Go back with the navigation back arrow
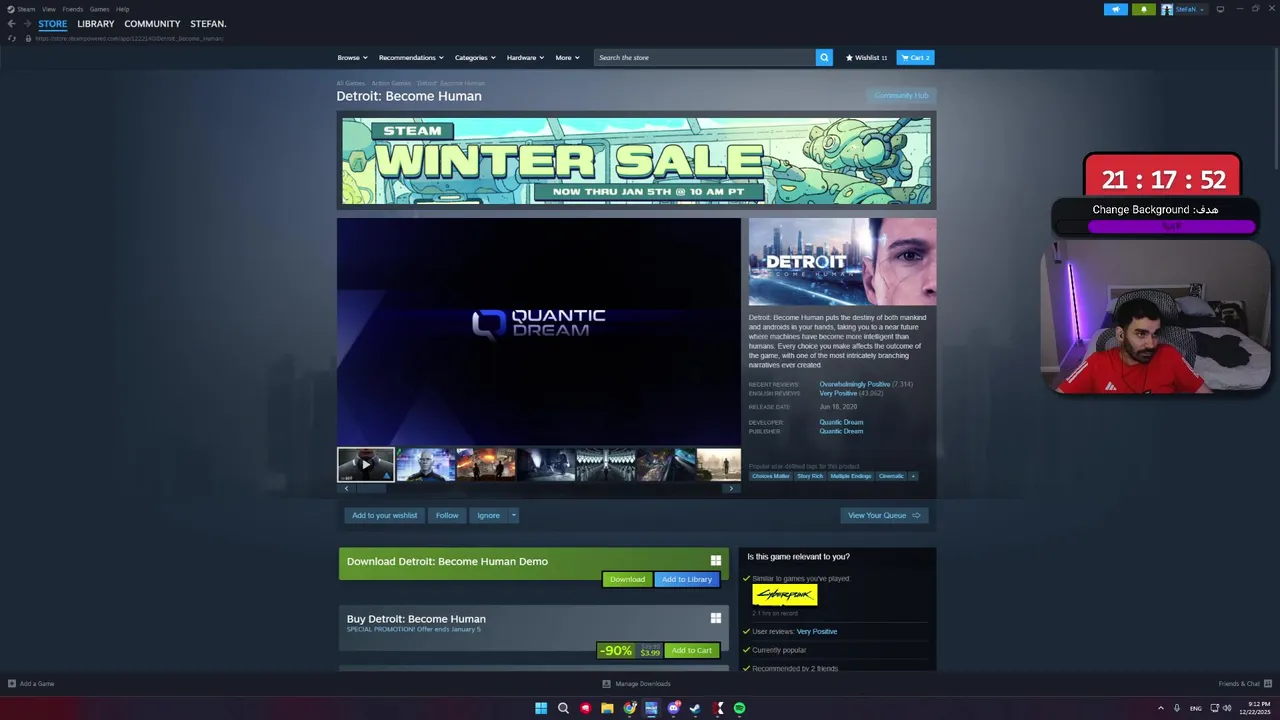The width and height of the screenshot is (1280, 720). (x=11, y=23)
